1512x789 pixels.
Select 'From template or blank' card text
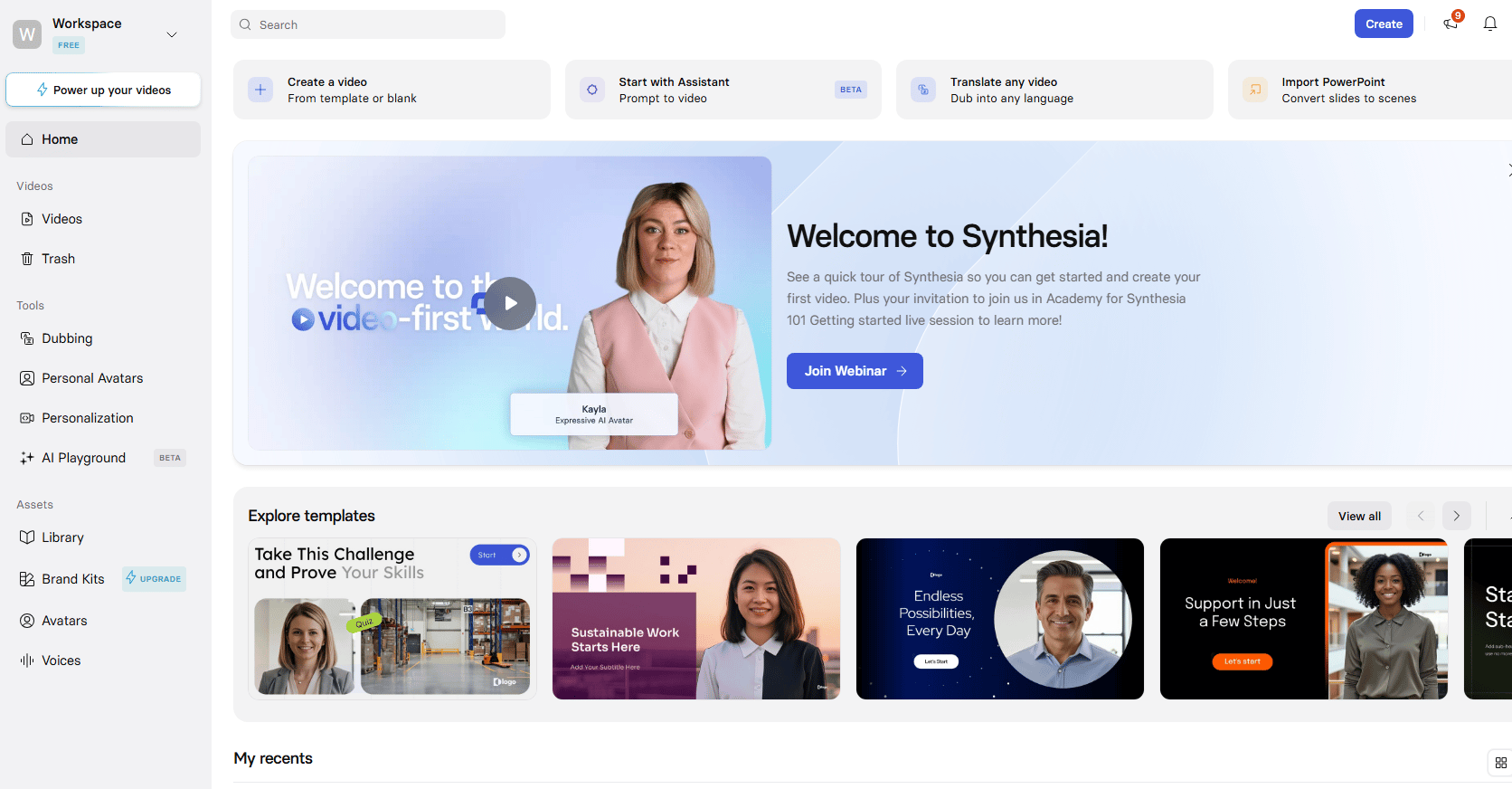(352, 99)
